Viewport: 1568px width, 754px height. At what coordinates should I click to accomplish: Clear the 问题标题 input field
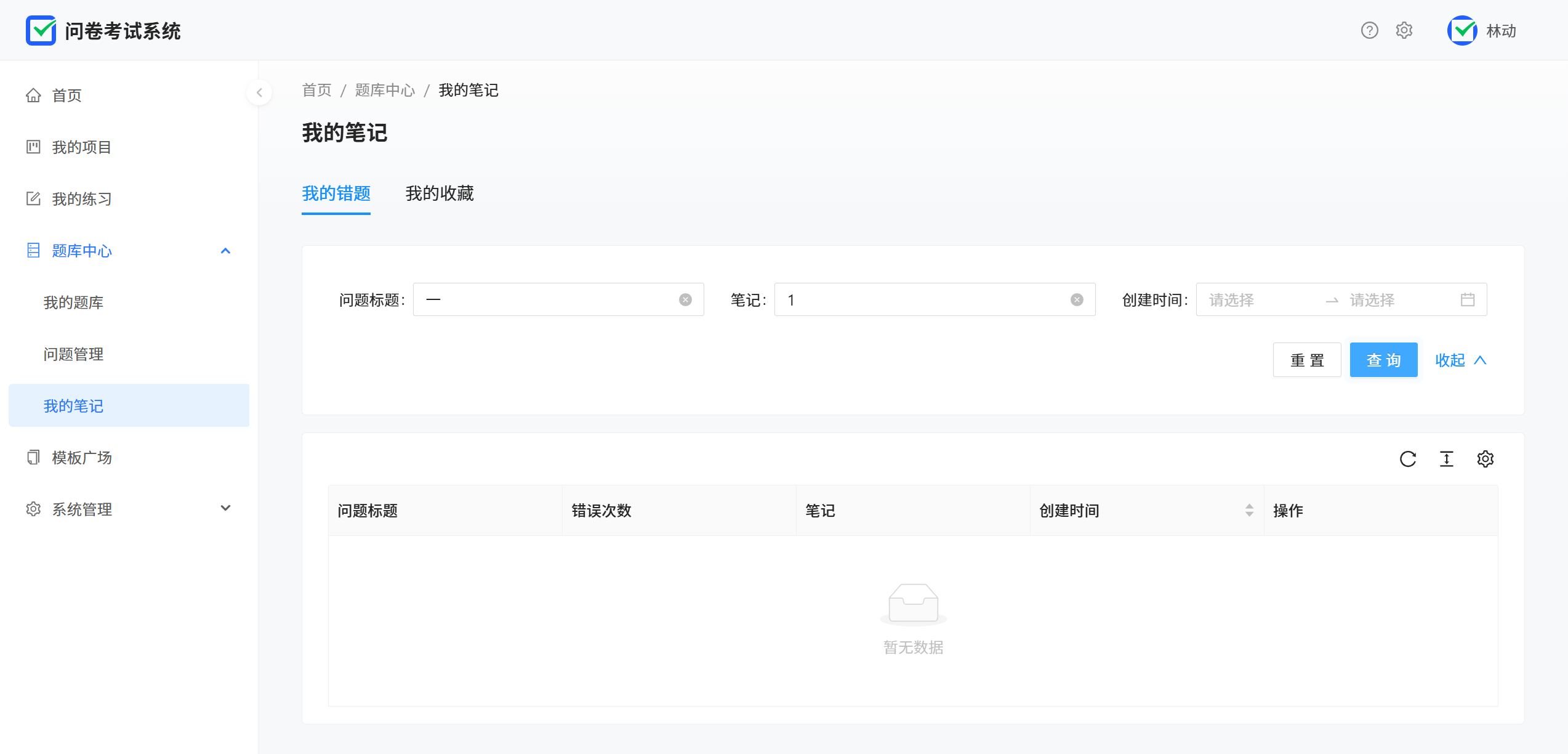685,300
